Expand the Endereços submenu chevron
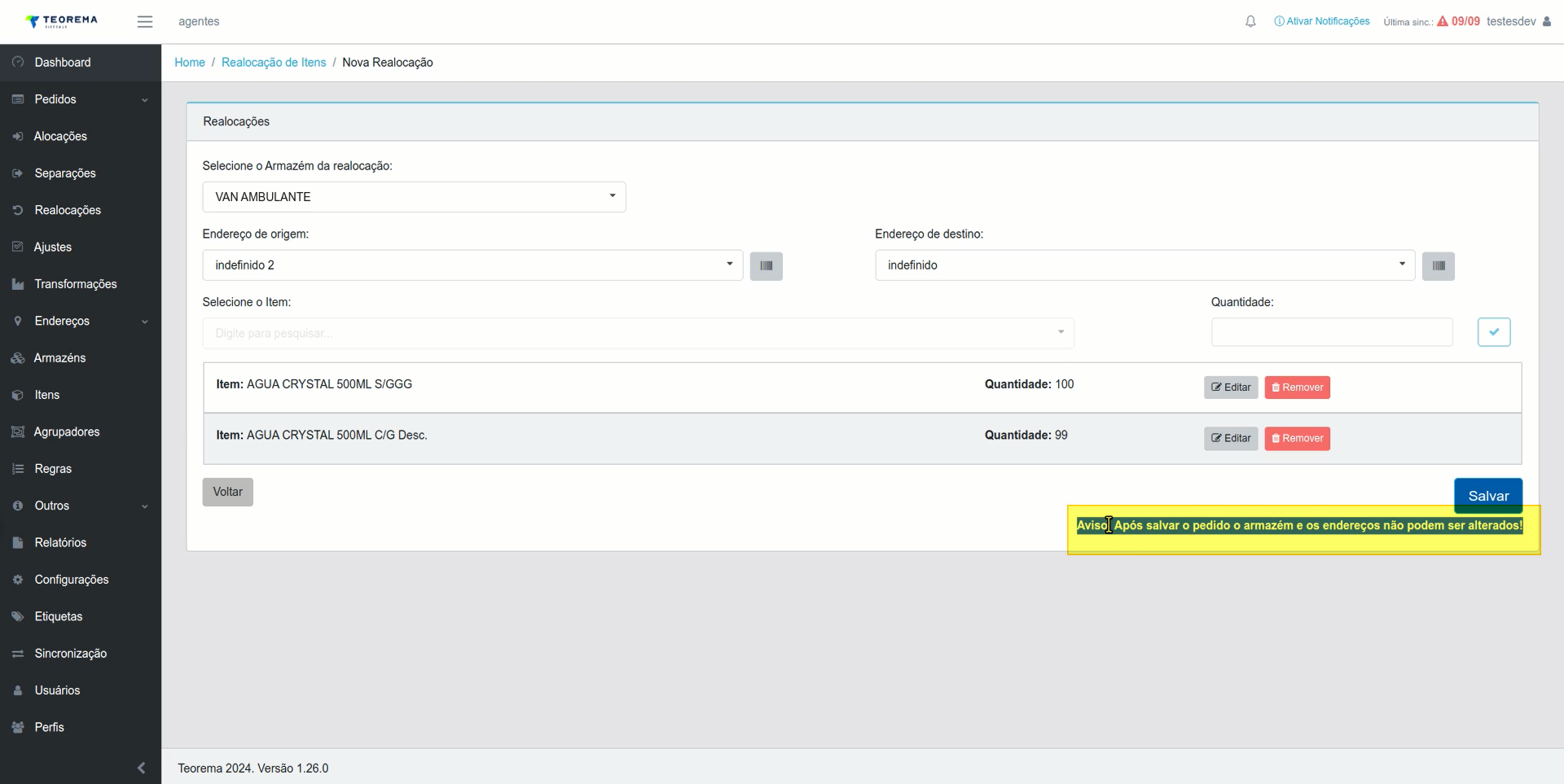1564x784 pixels. (145, 322)
